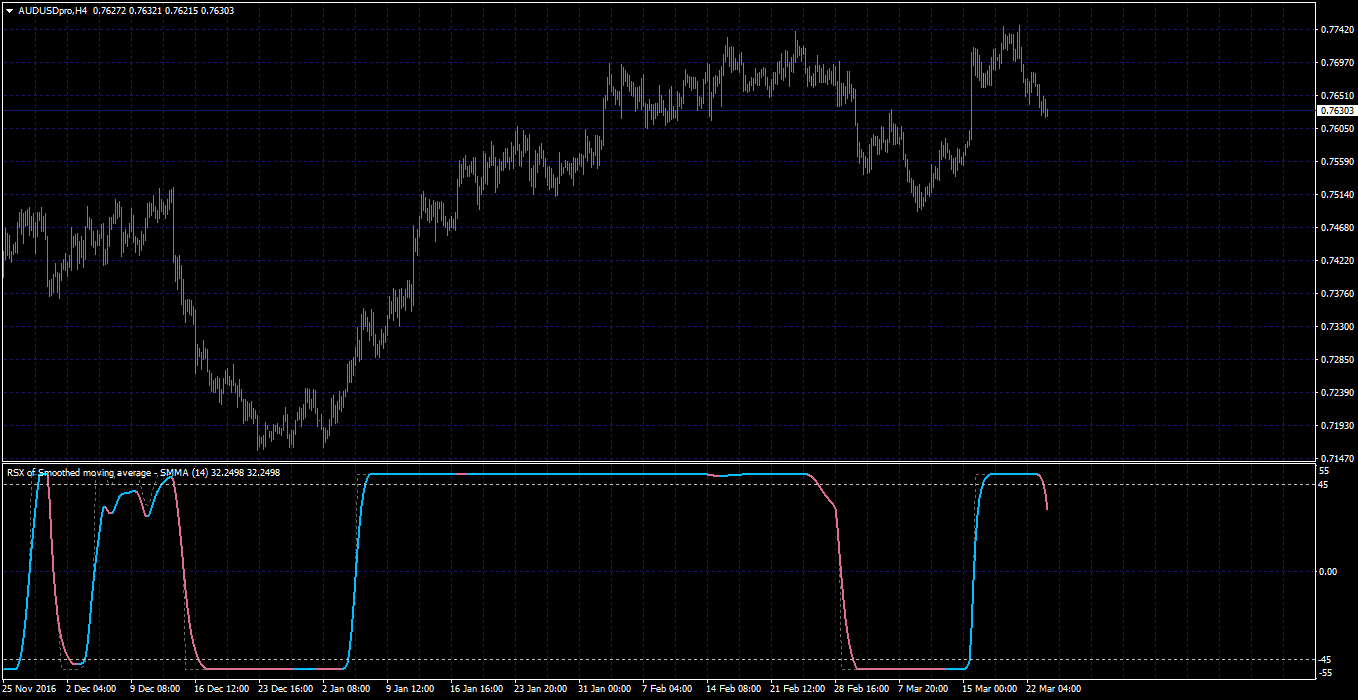Click indicator level label 45
This screenshot has width=1358, height=700.
[1325, 485]
